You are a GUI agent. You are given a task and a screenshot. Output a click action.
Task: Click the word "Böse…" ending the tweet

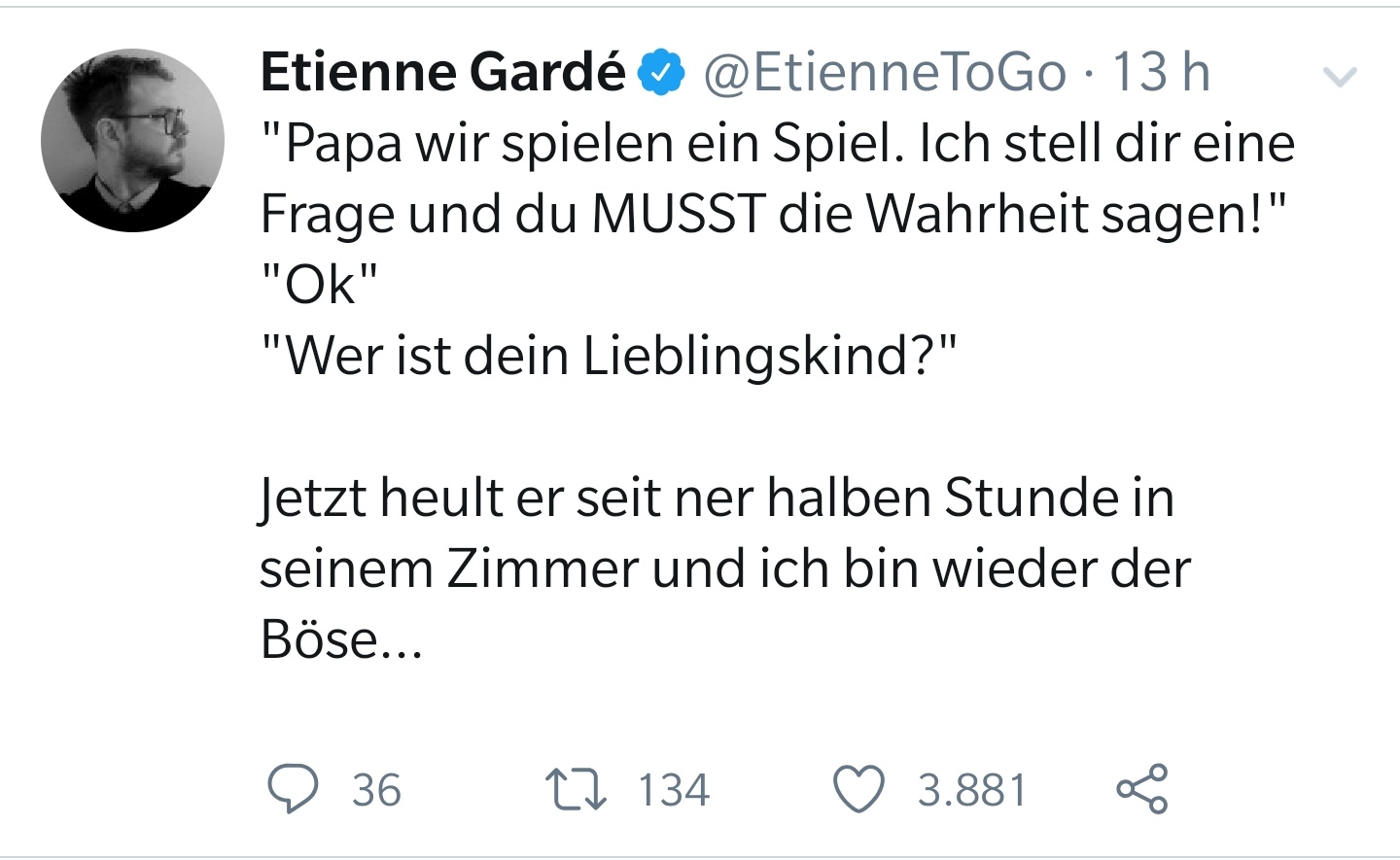(341, 639)
